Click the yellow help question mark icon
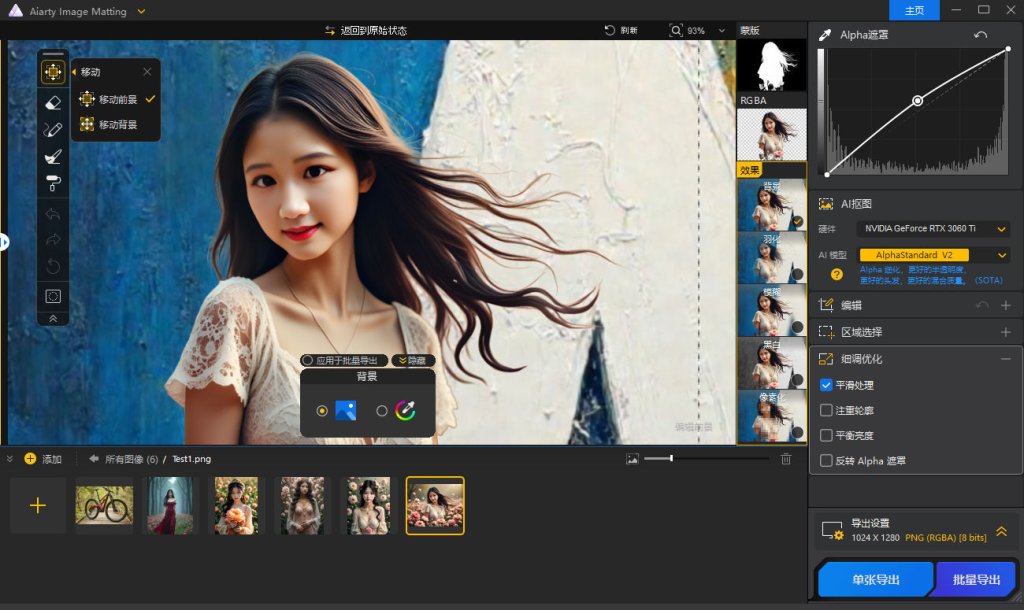The image size is (1024, 610). 837,274
